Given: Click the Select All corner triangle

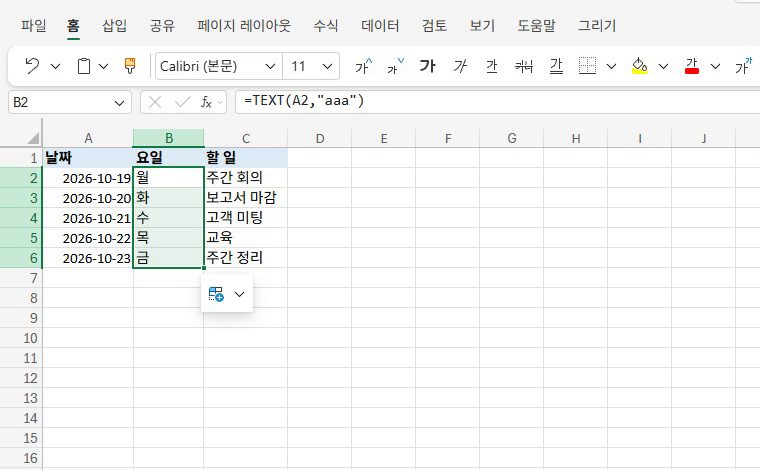Looking at the screenshot, I should click(x=33, y=139).
